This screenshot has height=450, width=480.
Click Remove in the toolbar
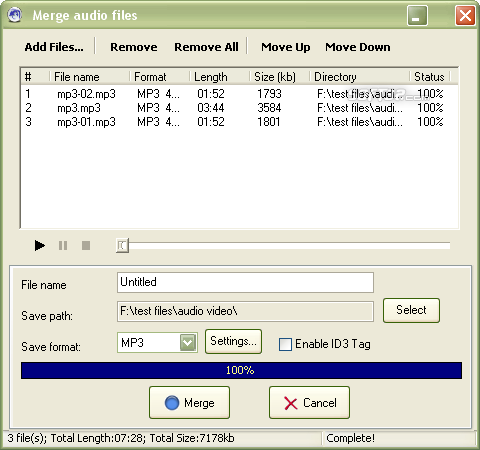[x=134, y=47]
